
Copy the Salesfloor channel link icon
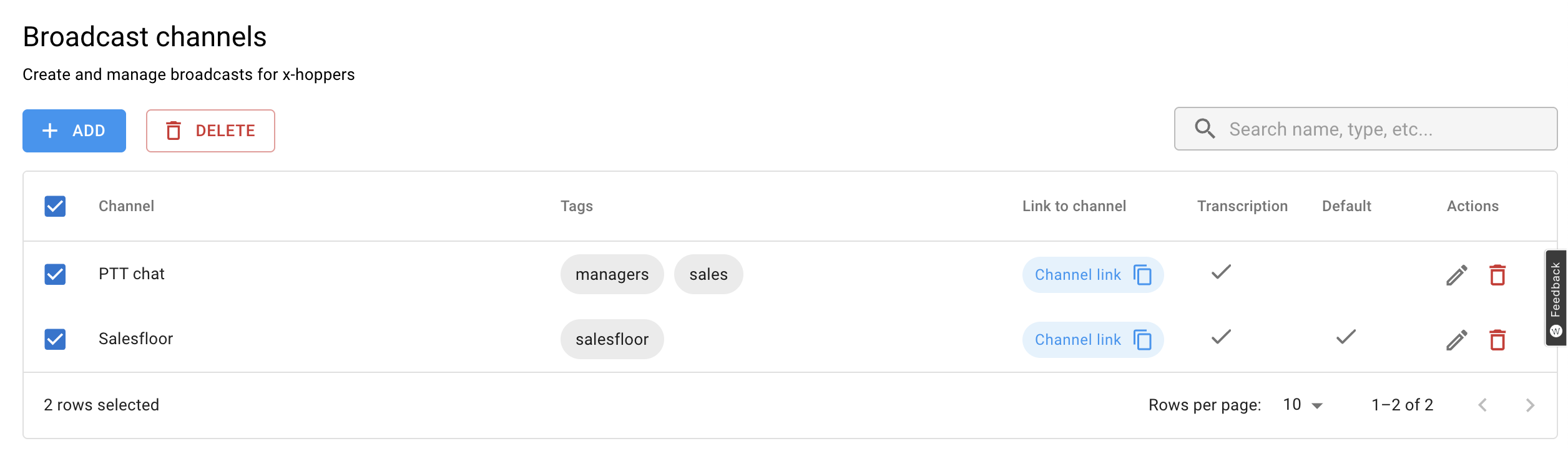[x=1142, y=340]
